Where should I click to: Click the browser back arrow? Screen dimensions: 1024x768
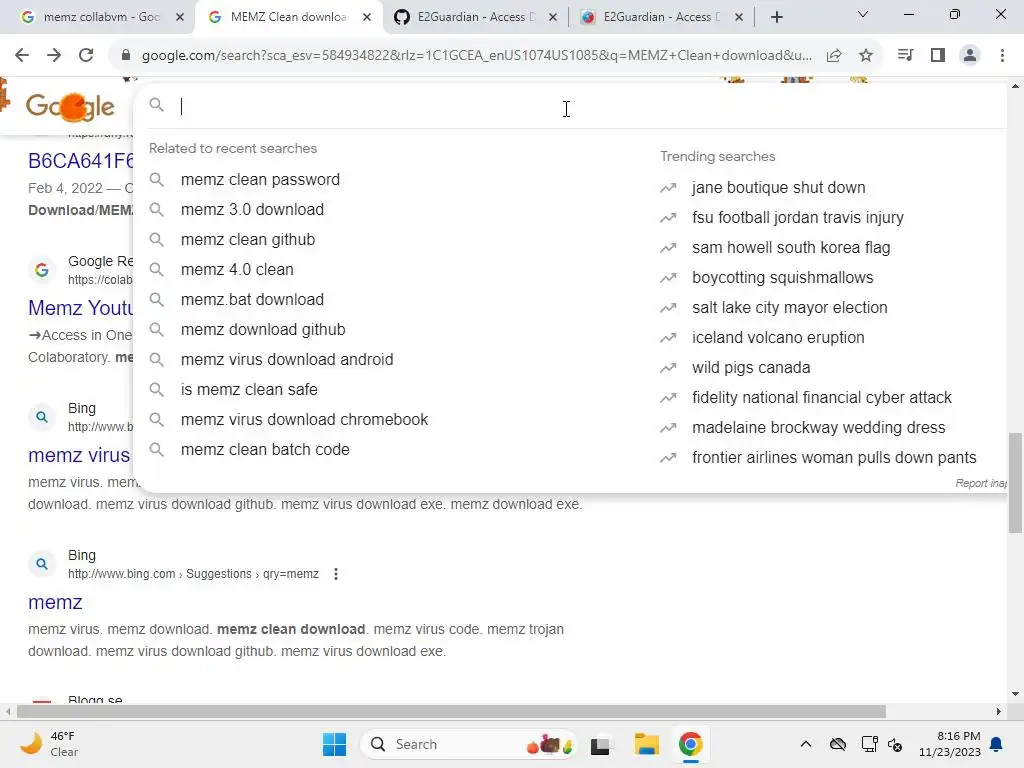tap(22, 56)
